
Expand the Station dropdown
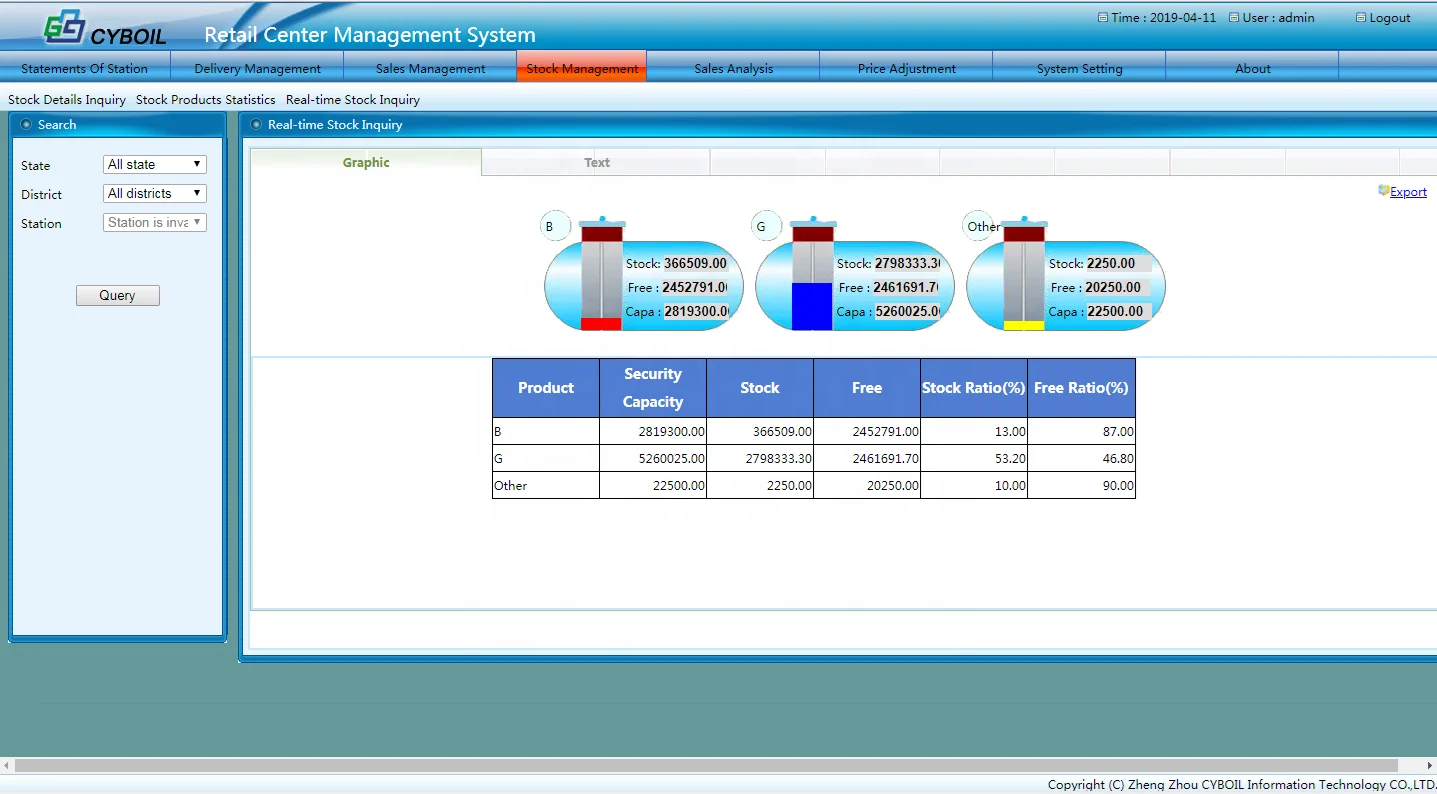click(x=155, y=223)
